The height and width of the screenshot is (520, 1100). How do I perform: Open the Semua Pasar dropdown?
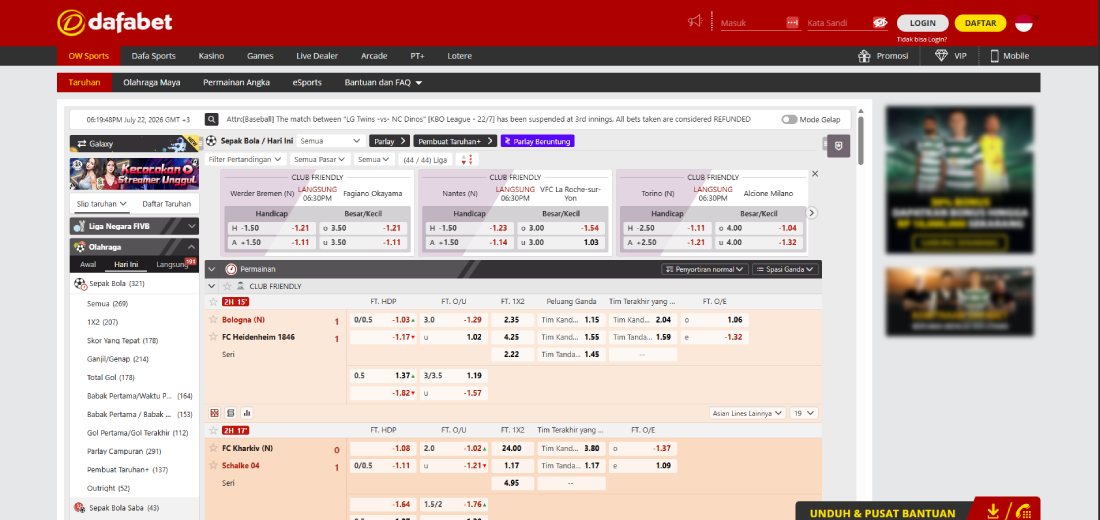(320, 159)
